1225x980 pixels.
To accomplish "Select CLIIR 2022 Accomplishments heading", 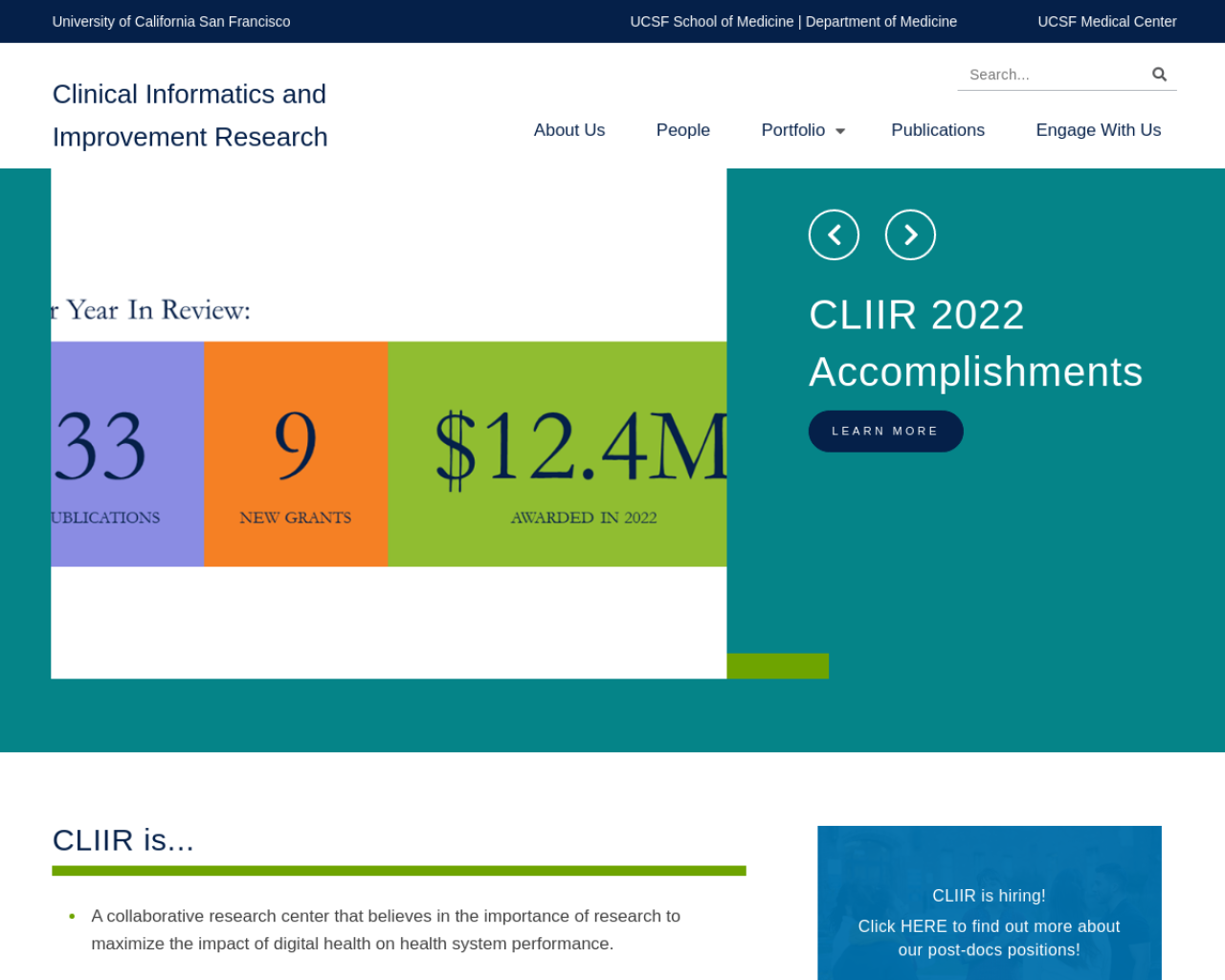I will [x=976, y=344].
